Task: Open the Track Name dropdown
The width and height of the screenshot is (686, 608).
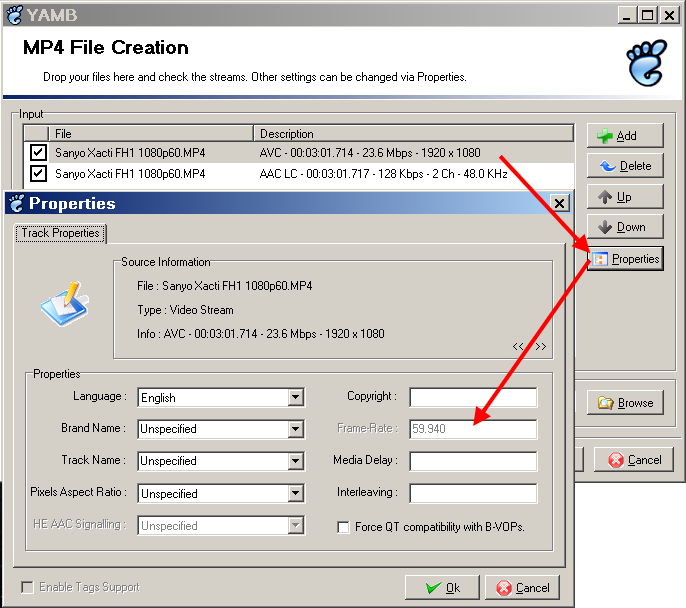Action: point(296,461)
